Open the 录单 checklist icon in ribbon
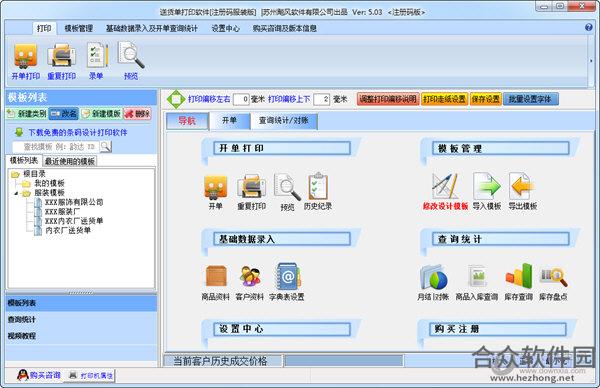The width and height of the screenshot is (600, 388). point(96,61)
